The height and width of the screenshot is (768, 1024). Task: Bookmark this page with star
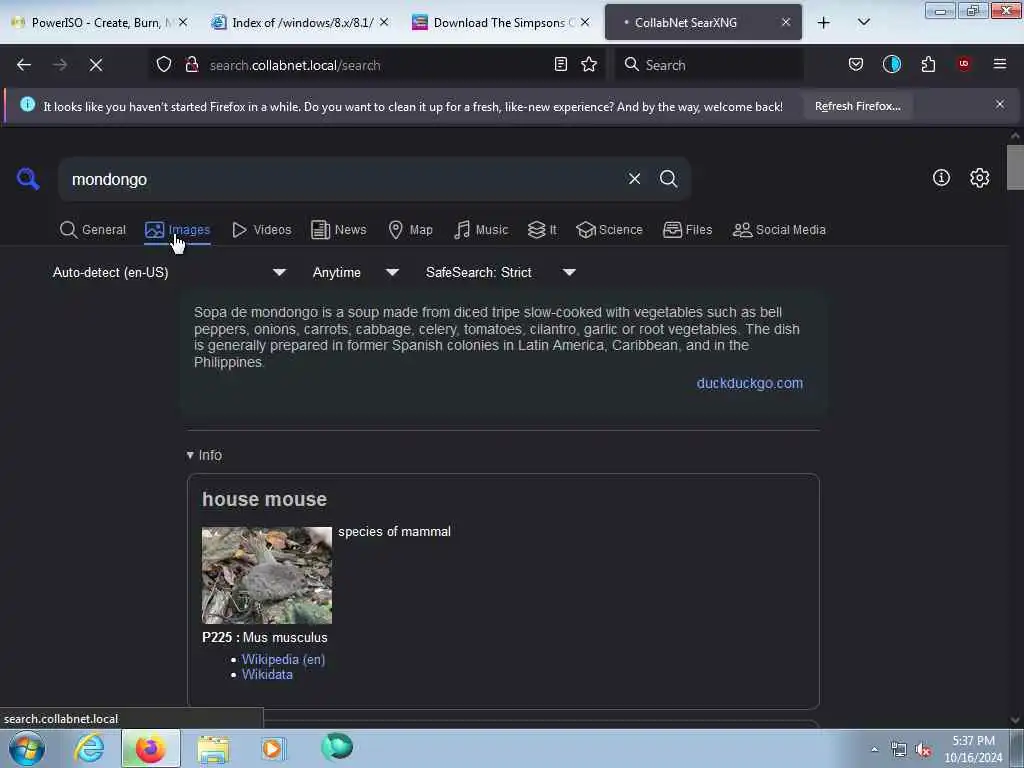[589, 64]
